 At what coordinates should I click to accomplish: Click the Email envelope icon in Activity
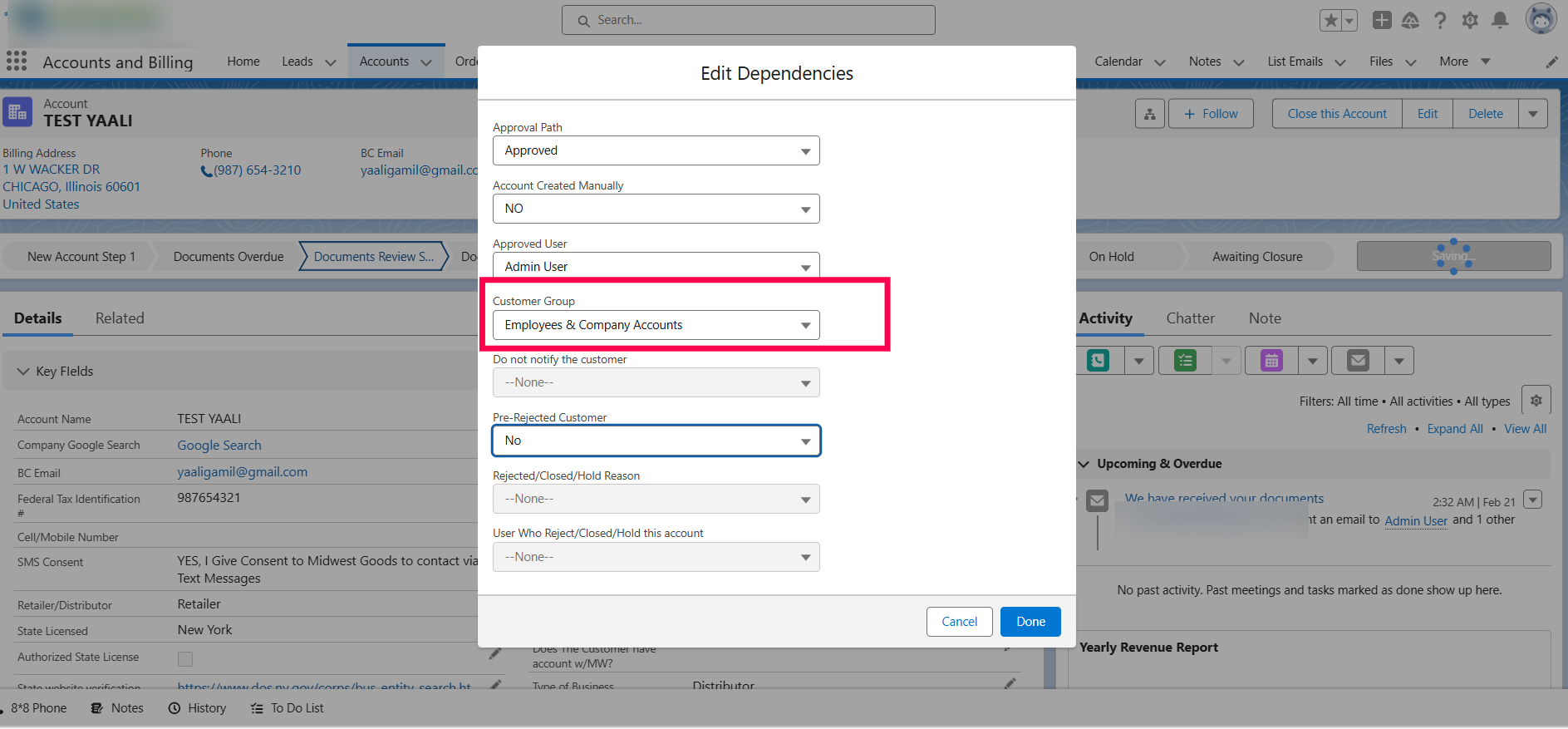click(x=1358, y=361)
